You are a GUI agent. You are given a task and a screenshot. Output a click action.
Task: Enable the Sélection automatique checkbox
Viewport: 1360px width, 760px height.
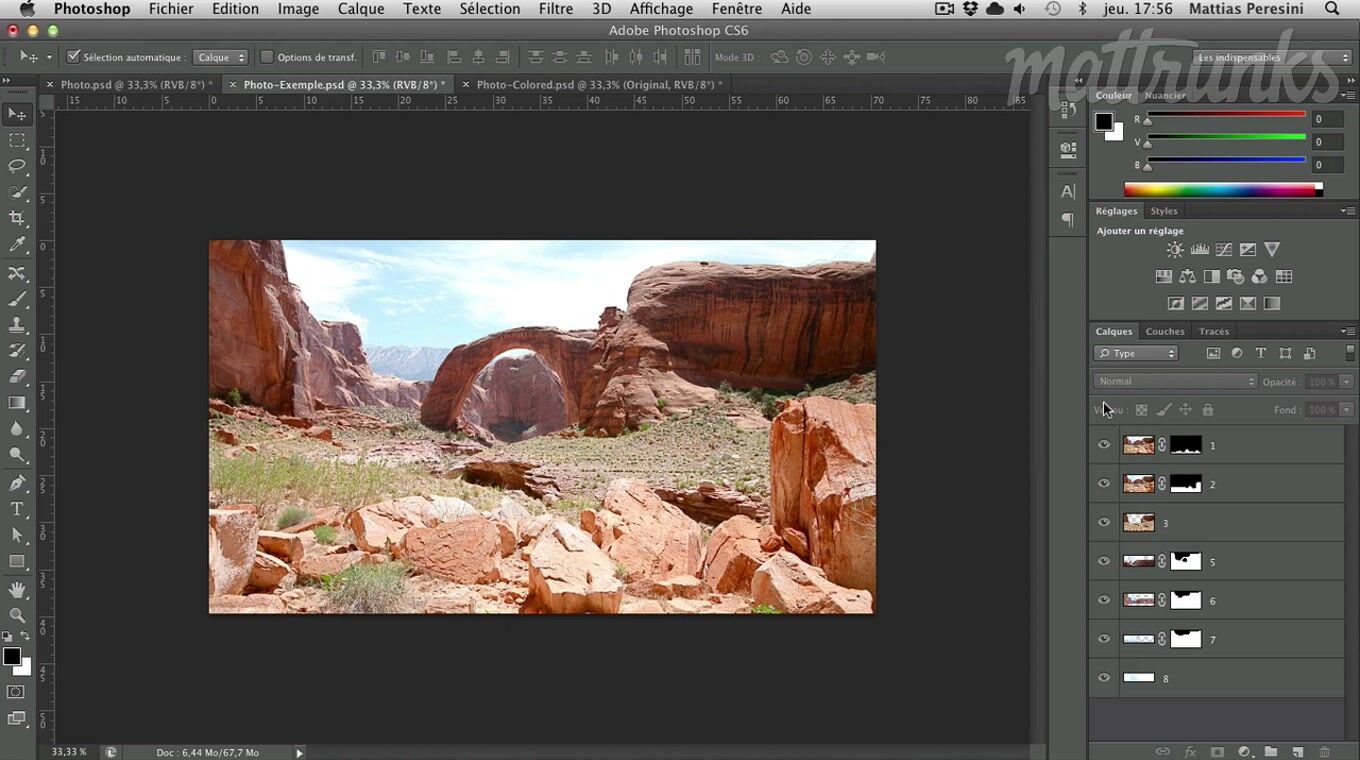(x=73, y=57)
